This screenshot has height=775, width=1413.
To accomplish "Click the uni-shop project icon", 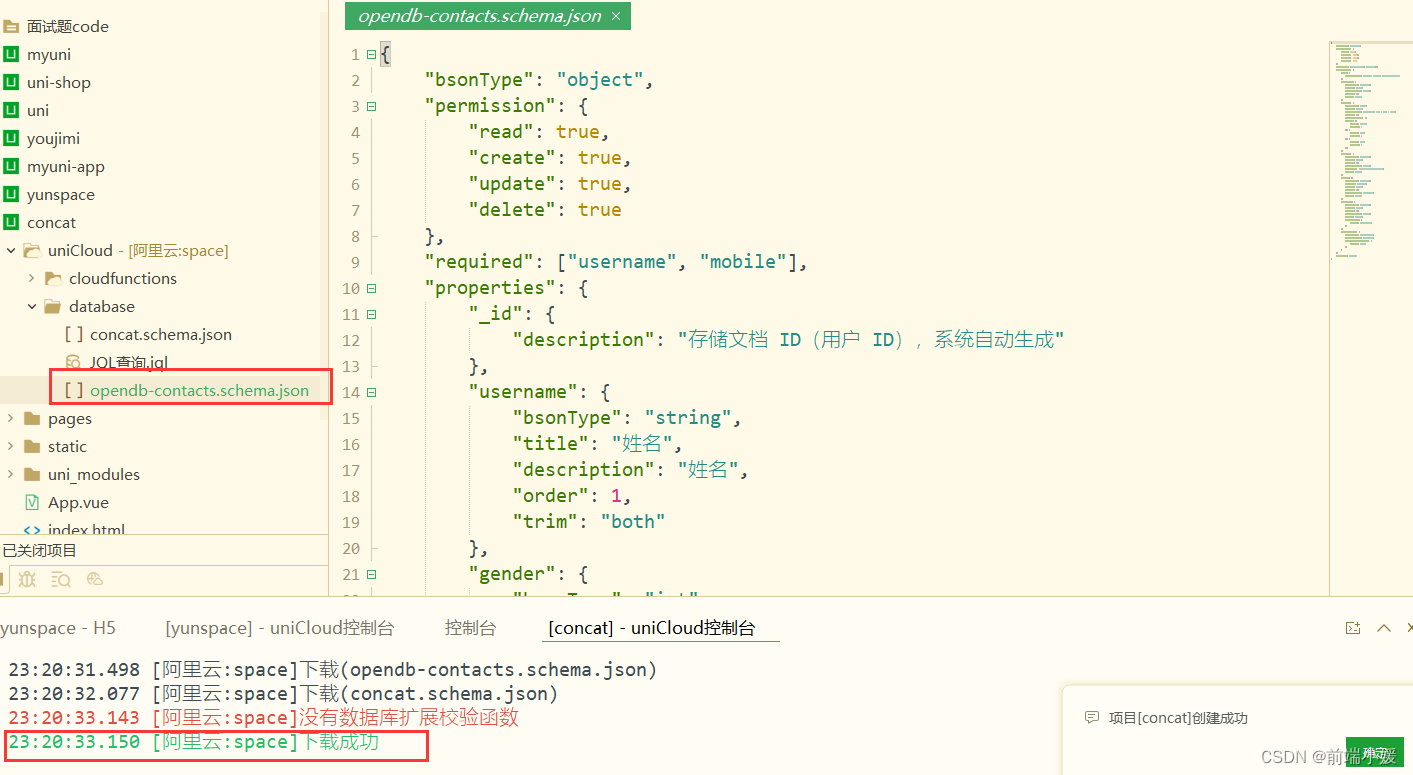I will click(x=11, y=82).
